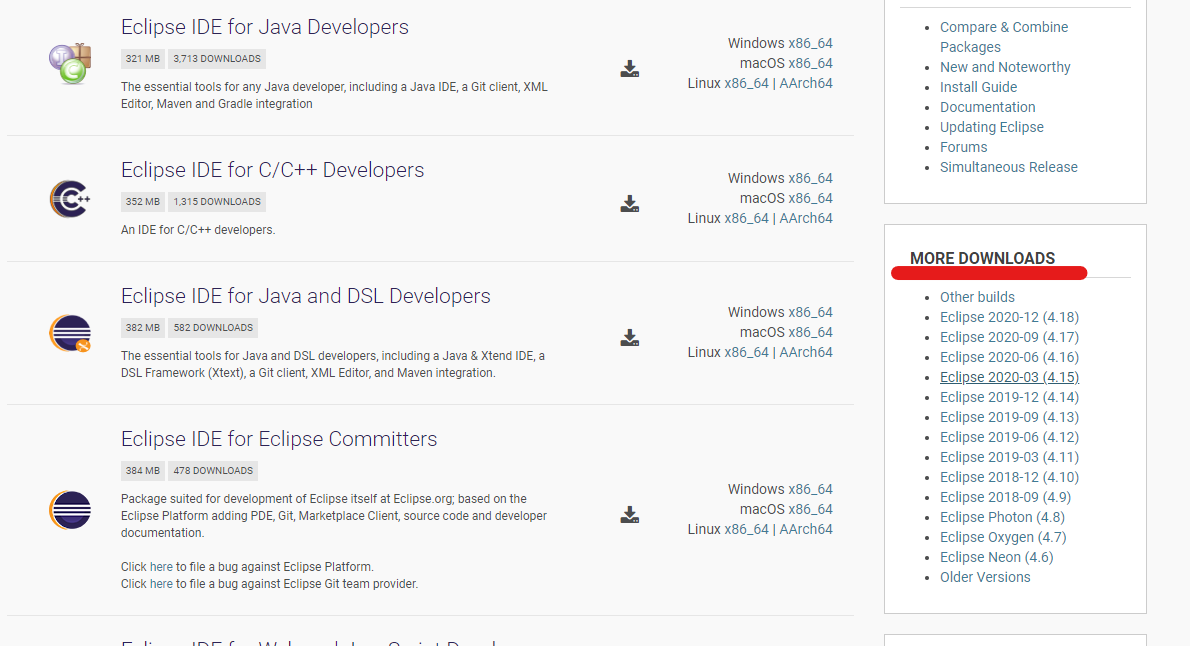The height and width of the screenshot is (646, 1190).
Task: Download Eclipse Committers Linux x86_64 build
Action: (x=747, y=529)
